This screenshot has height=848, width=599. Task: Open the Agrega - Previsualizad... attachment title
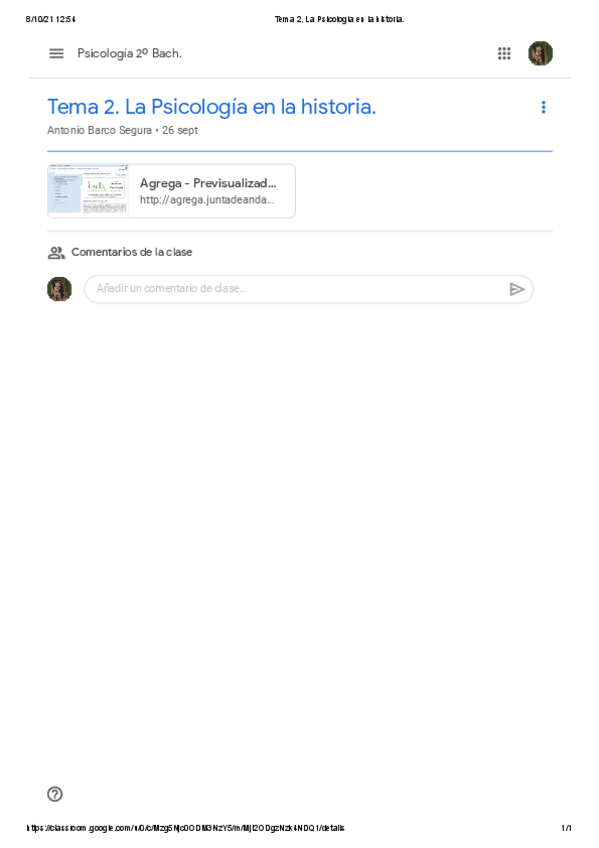click(208, 183)
